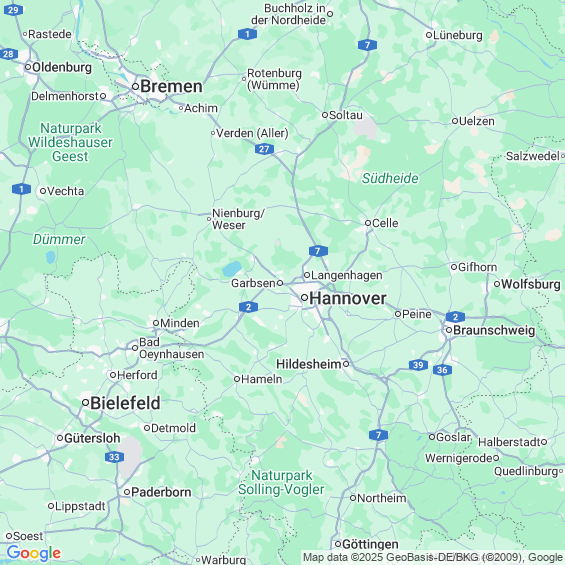
Task: Click the highway 28 shield near Oldenburg
Action: (9, 54)
